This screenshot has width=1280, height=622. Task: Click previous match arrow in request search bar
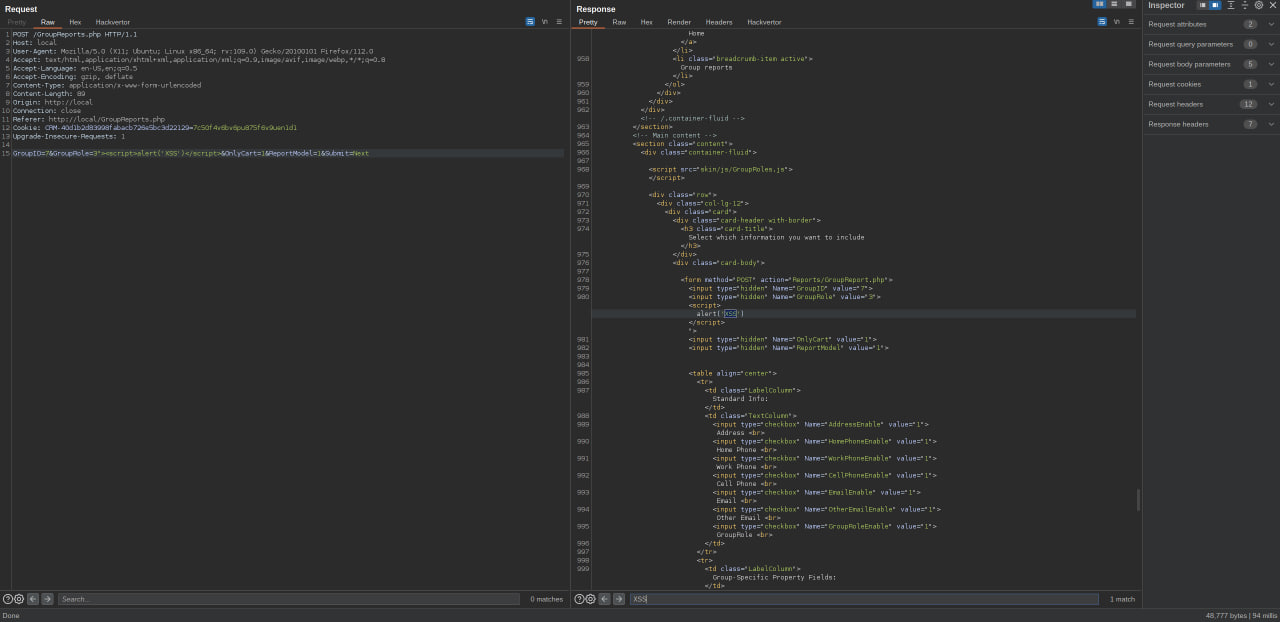tap(33, 599)
